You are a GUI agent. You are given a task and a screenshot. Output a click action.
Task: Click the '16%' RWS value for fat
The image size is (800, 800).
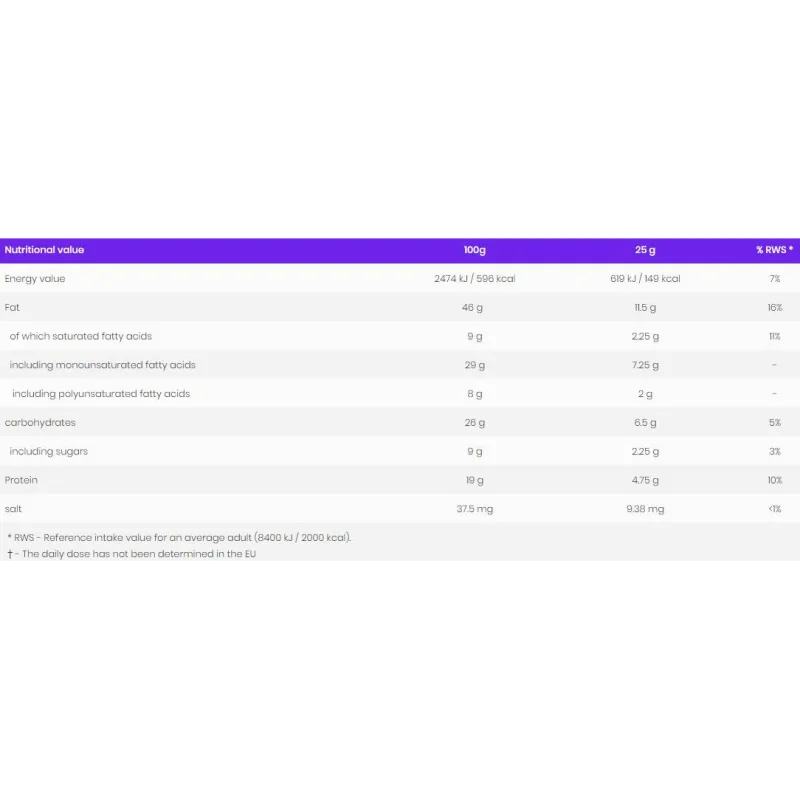tap(774, 308)
